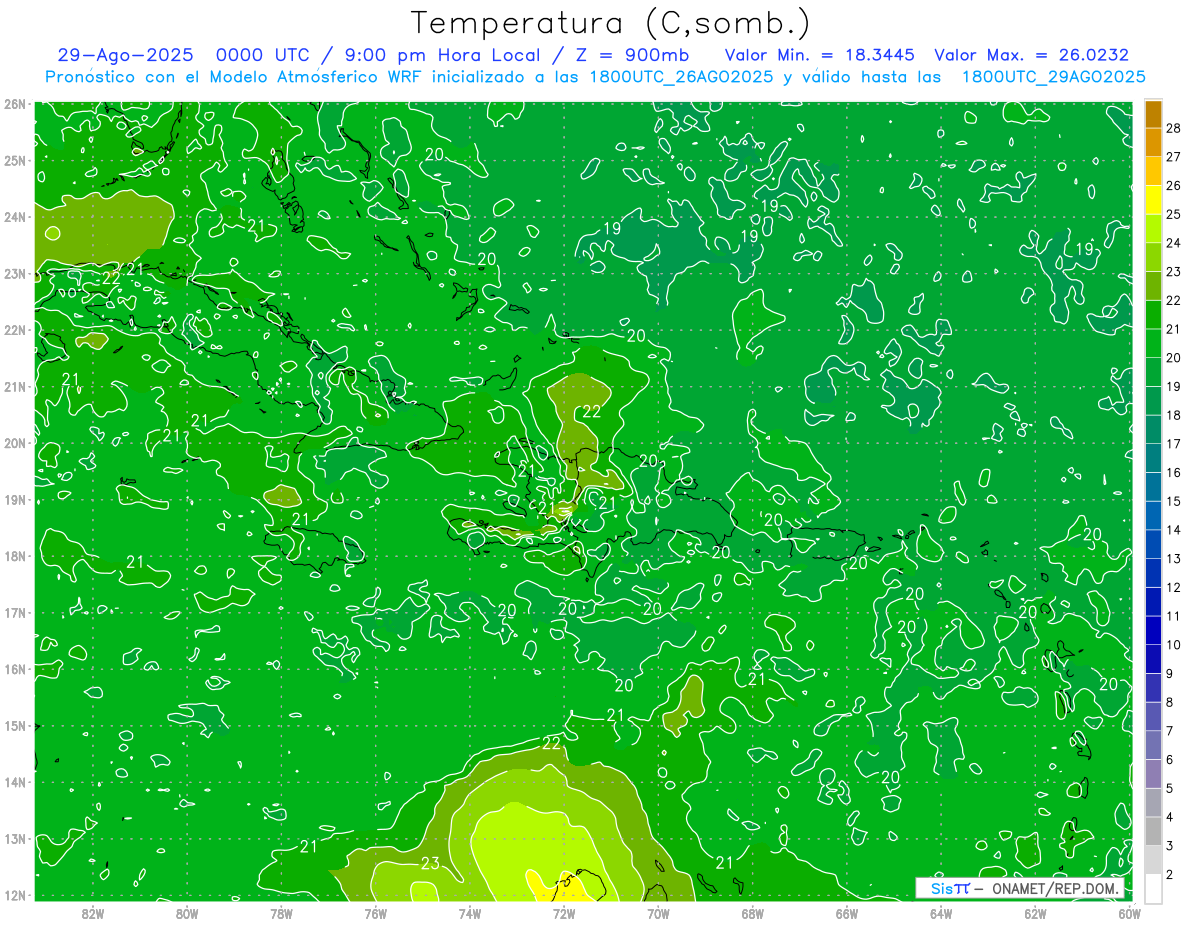Viewport: 1200px width, 927px height.
Task: Click the 72W longitude axis label
Action: click(564, 914)
